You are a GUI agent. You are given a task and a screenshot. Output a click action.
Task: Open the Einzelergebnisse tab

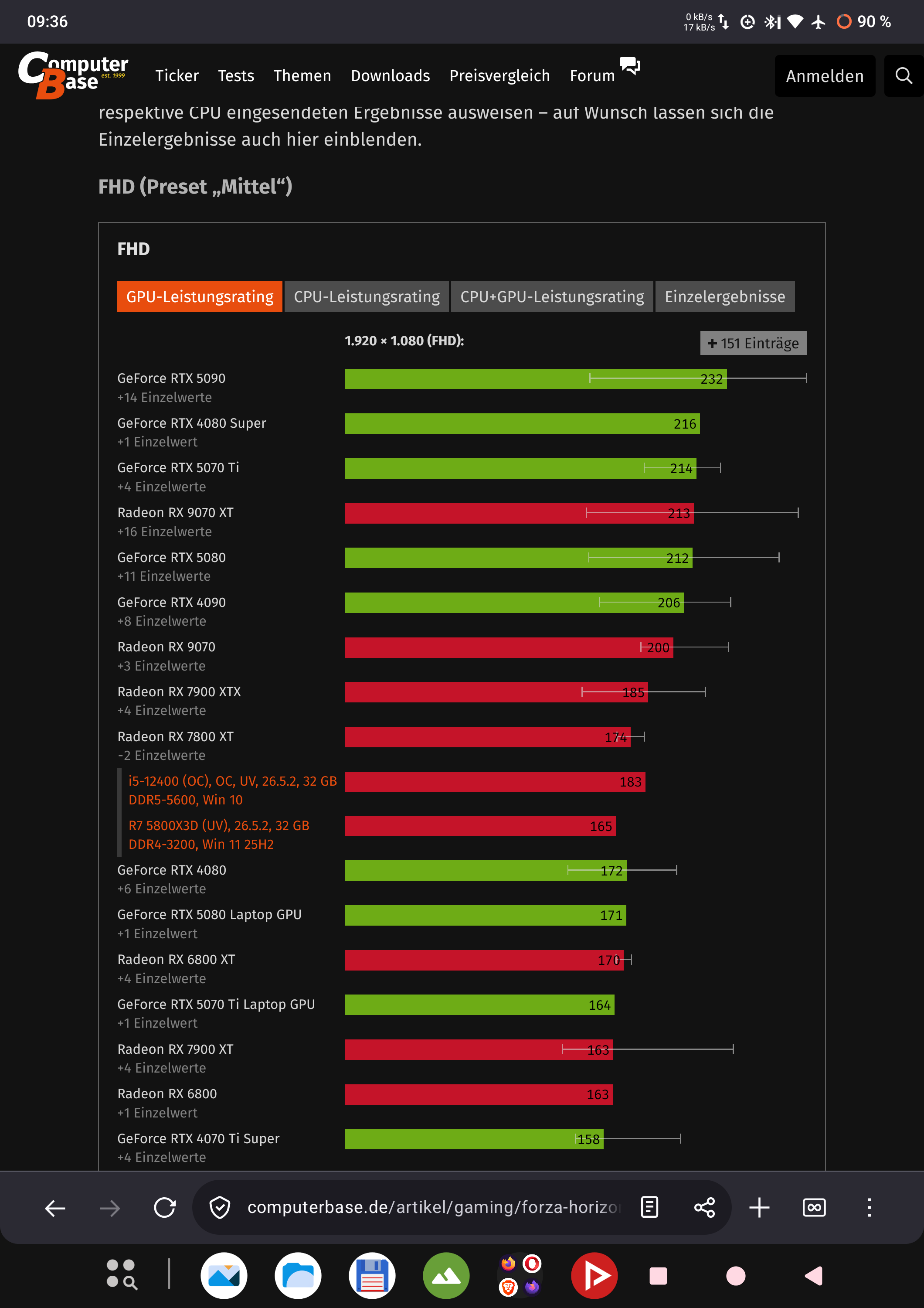[725, 296]
